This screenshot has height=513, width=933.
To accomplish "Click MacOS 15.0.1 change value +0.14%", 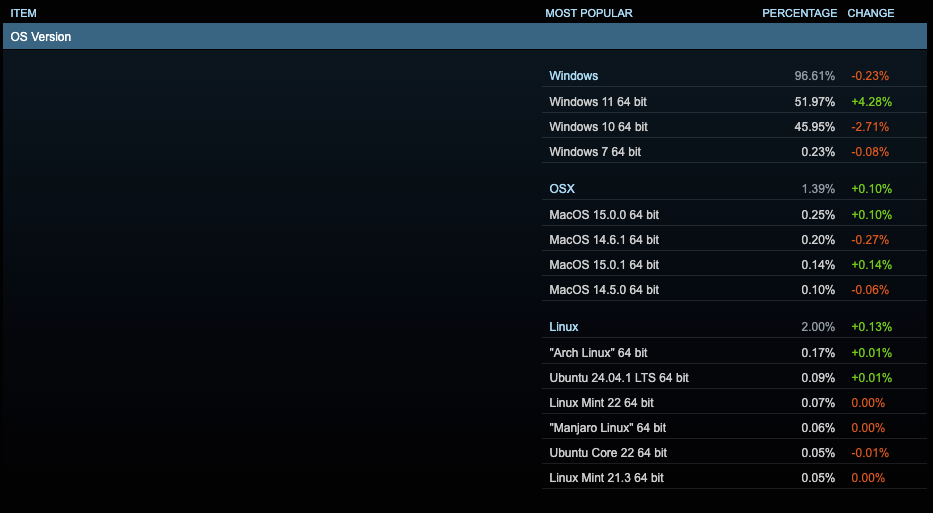I will 872,265.
